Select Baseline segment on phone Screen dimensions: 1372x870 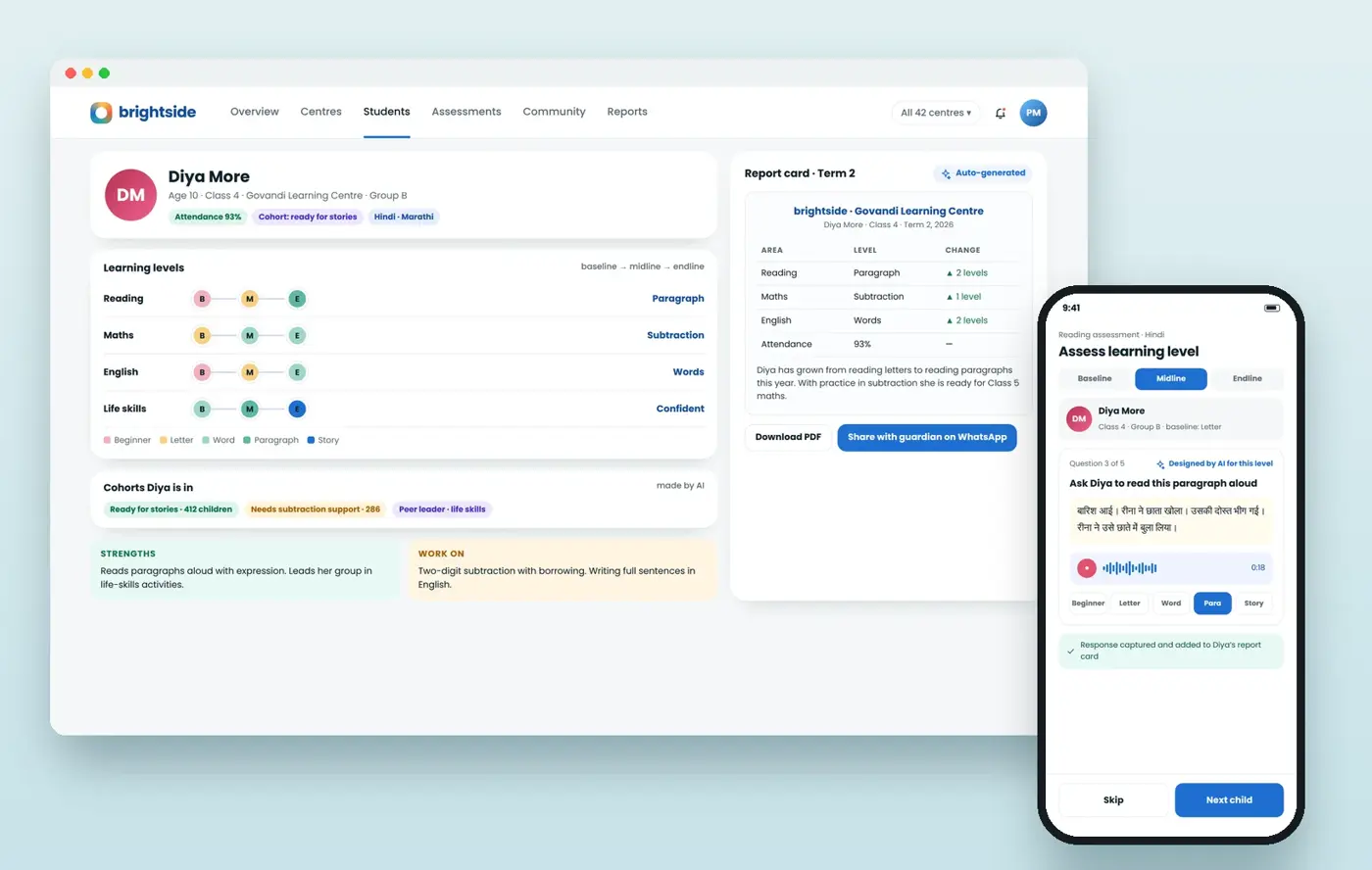1095,378
